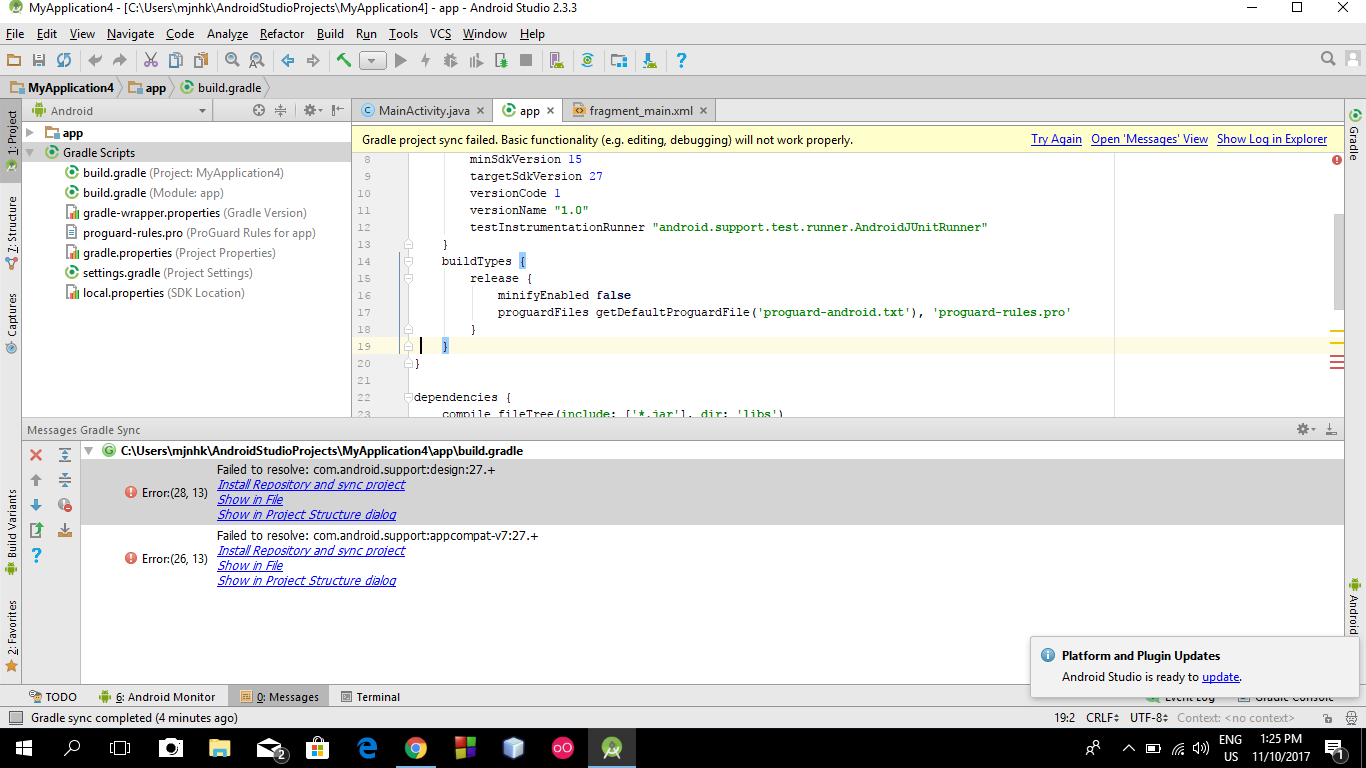Expand the app folder in project tree
1366x768 pixels.
pyautogui.click(x=30, y=133)
